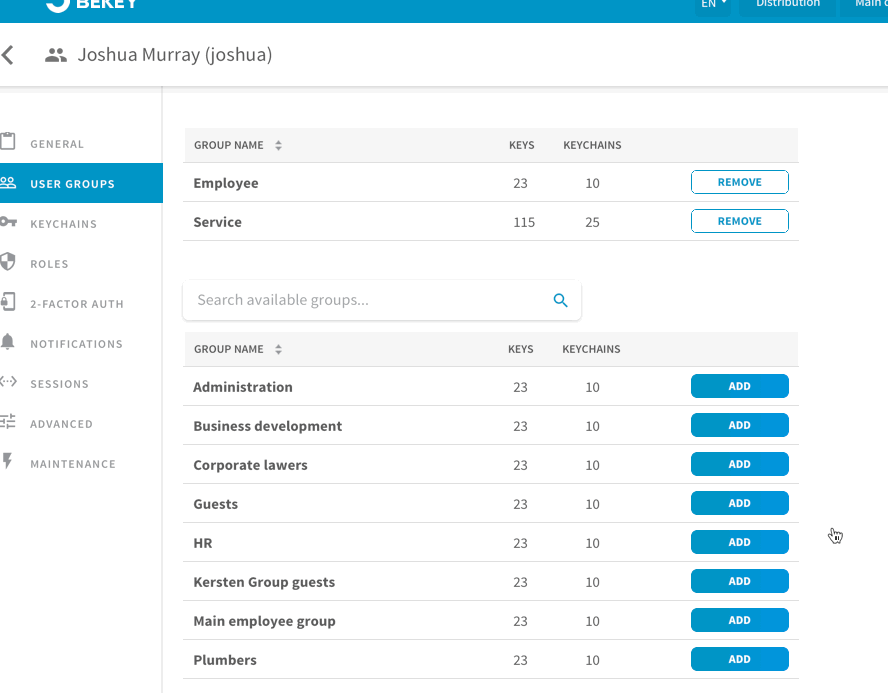Add the Plumbers group

(x=740, y=660)
